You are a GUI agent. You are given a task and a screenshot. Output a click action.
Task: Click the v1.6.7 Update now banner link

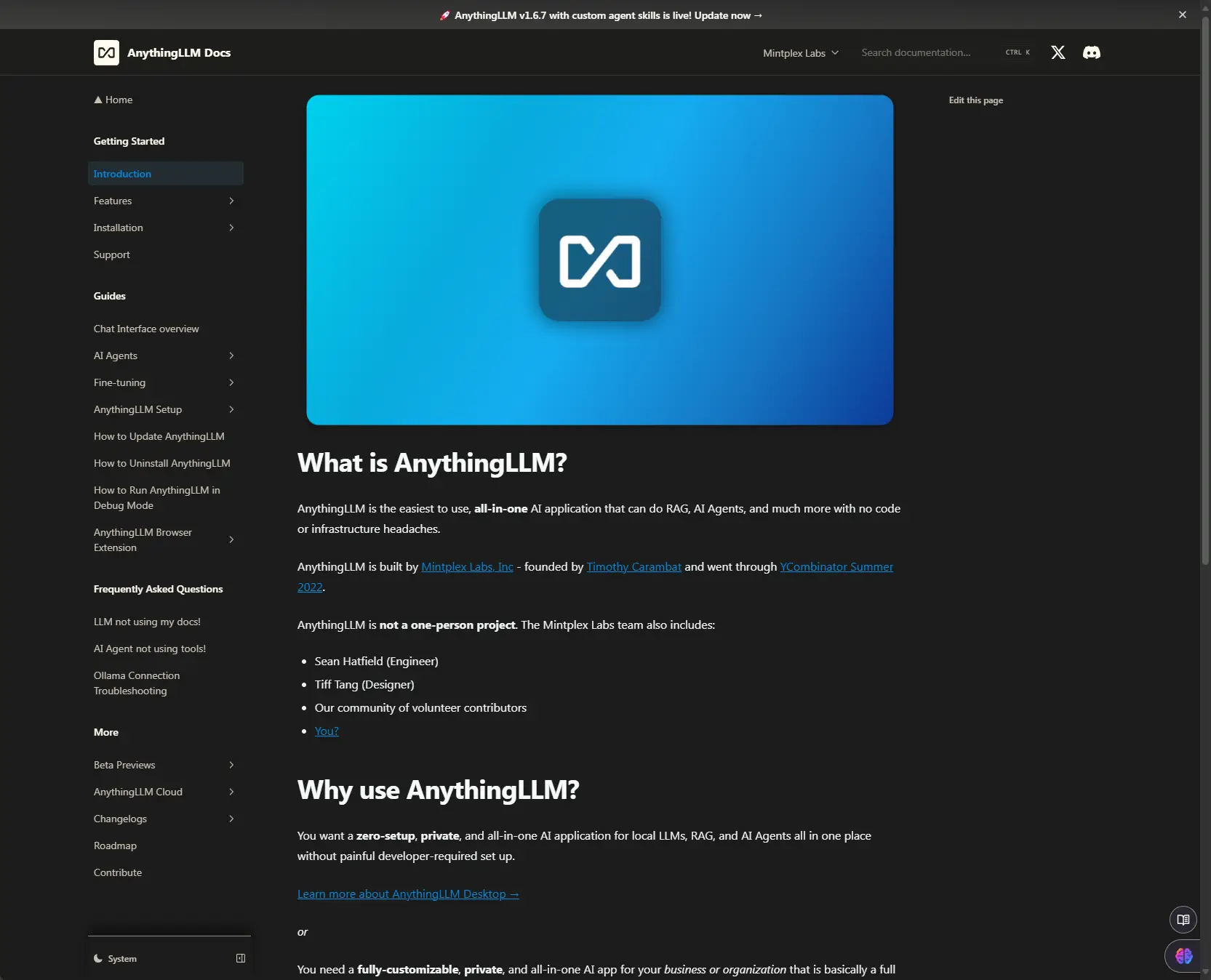(x=601, y=15)
